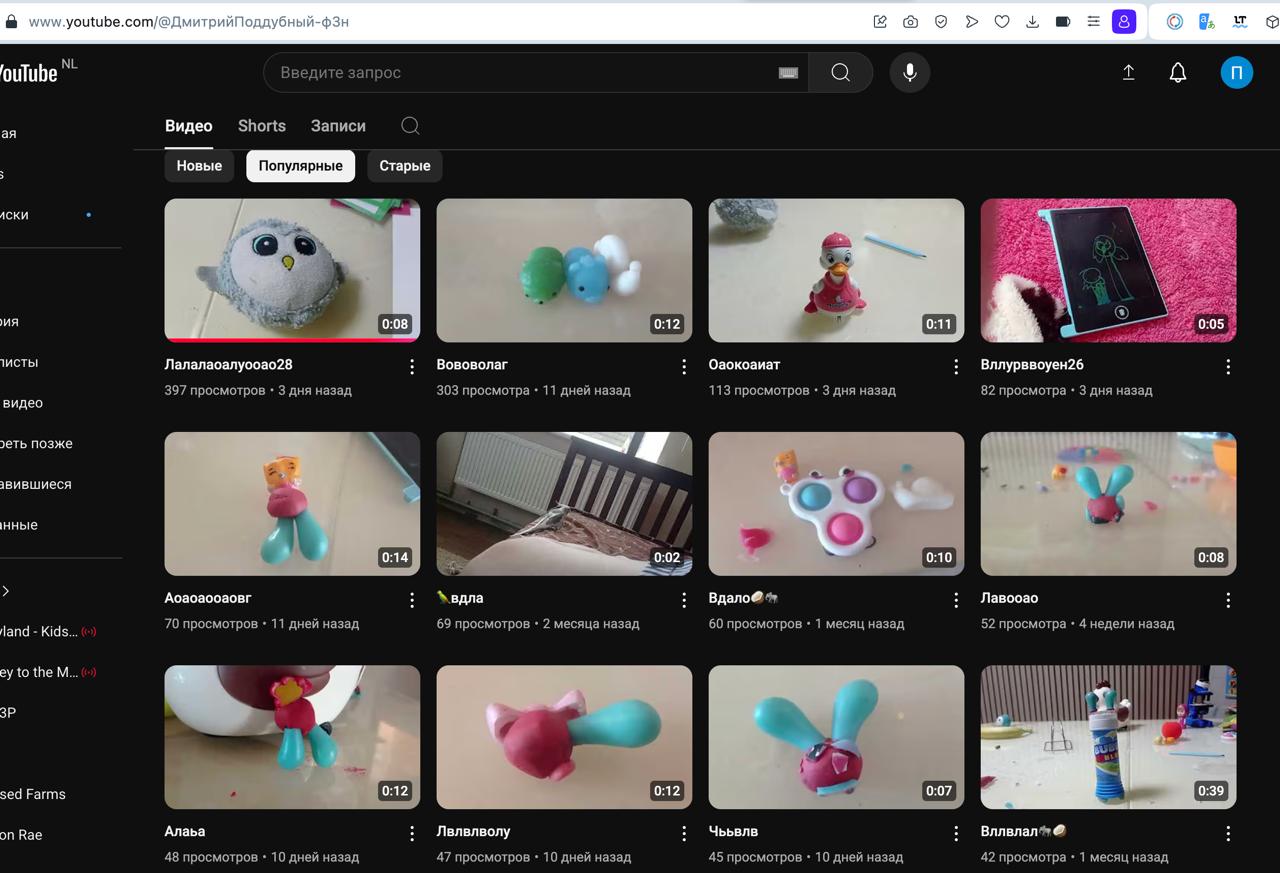
Task: Click the browser heart bookmark icon
Action: pyautogui.click(x=1002, y=21)
